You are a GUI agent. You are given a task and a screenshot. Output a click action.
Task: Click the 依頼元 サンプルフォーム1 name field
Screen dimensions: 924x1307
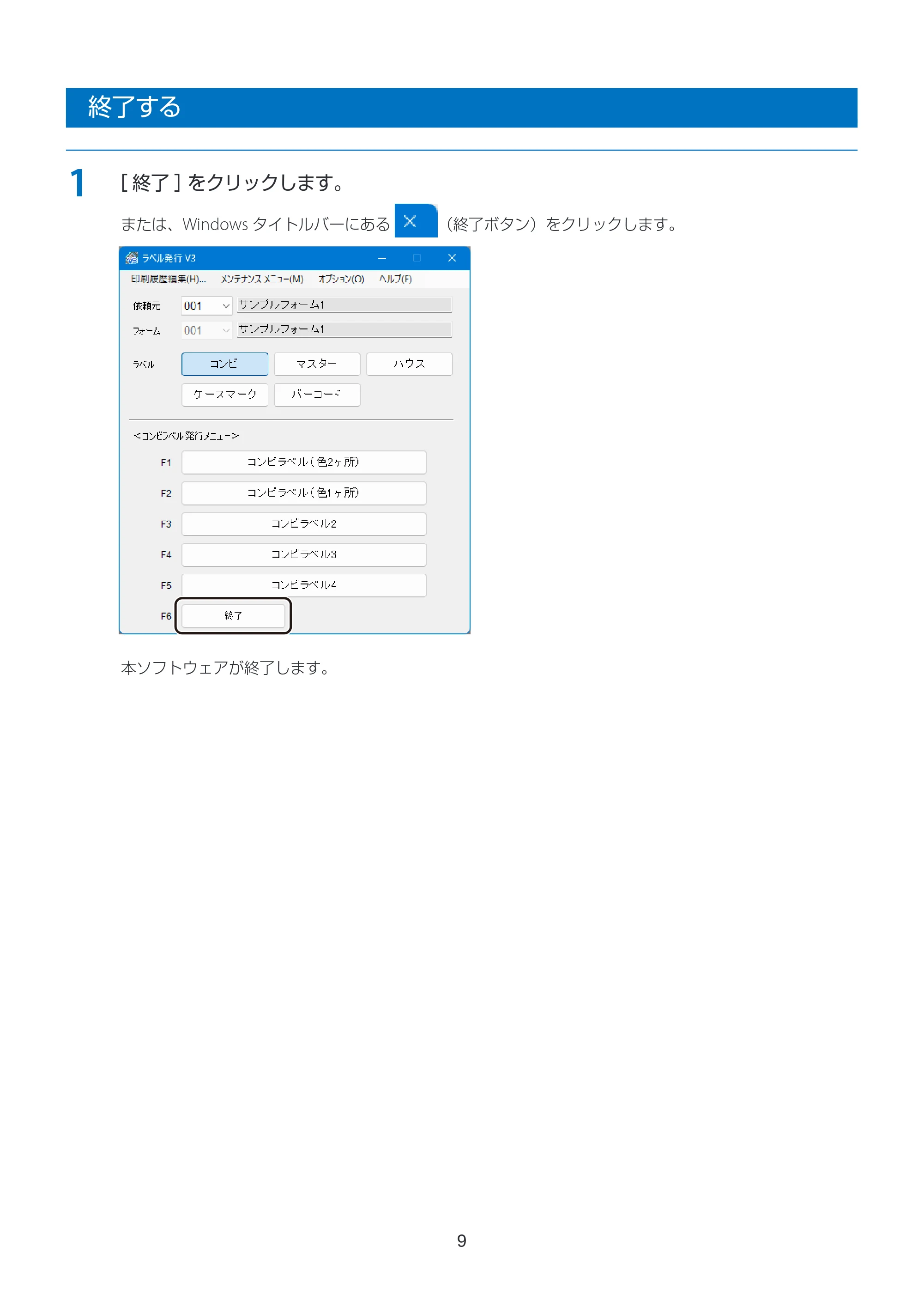pyautogui.click(x=344, y=305)
